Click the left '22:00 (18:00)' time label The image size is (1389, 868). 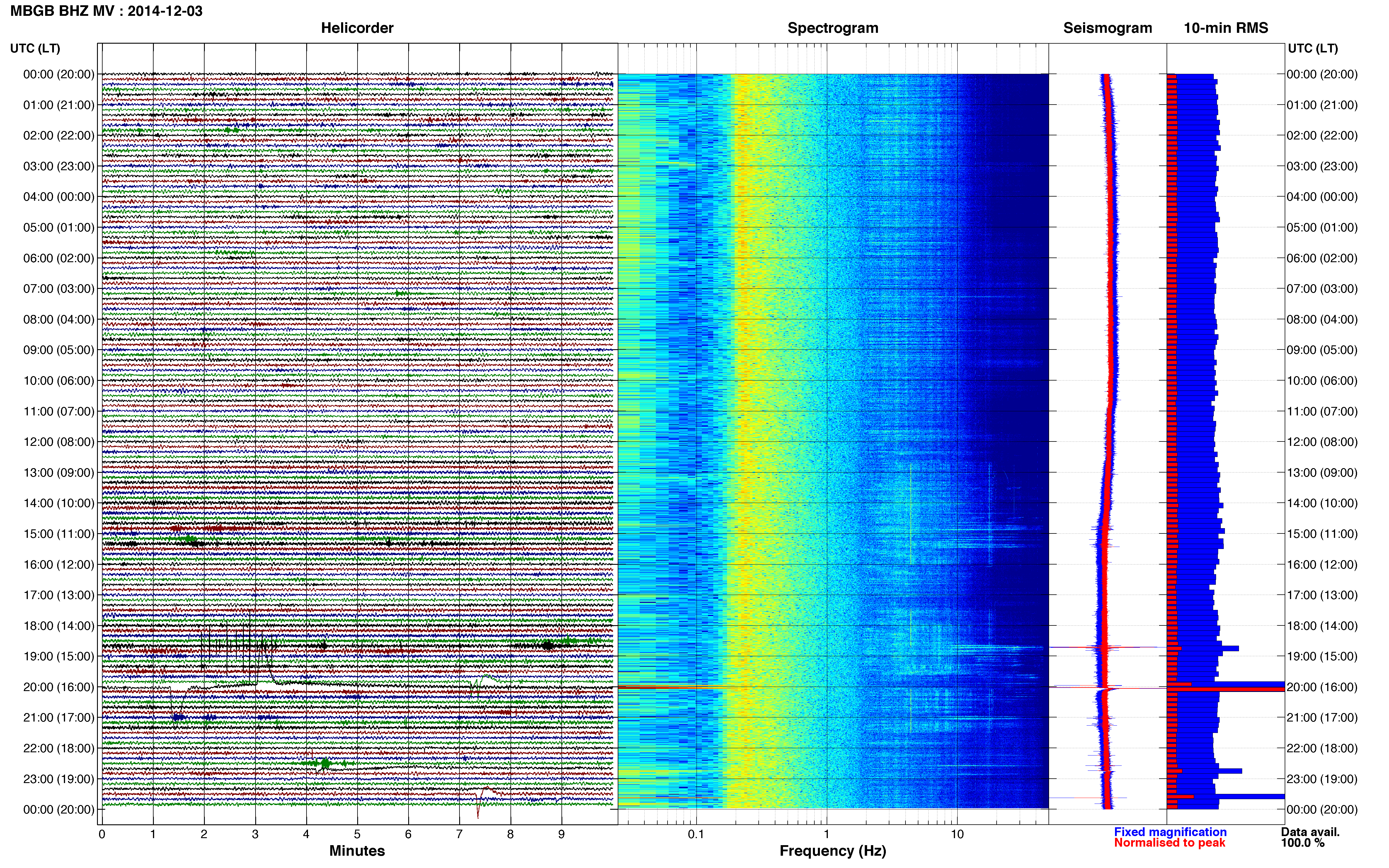[x=59, y=748]
